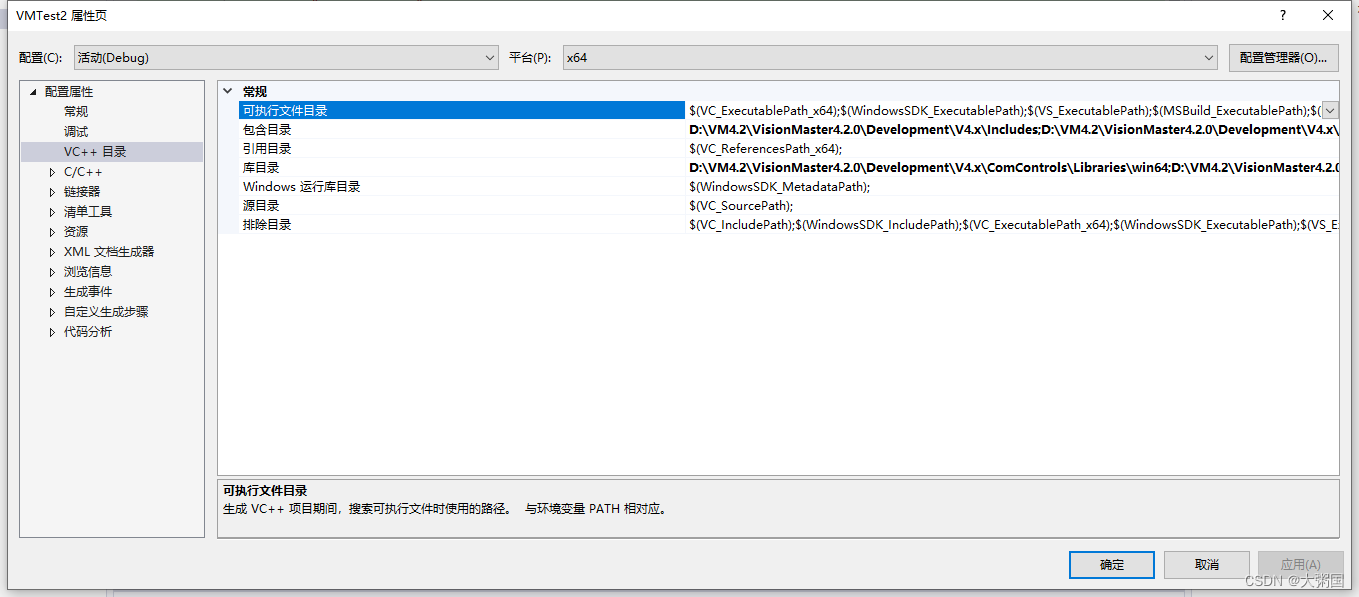Expand the 清单工具 tree node arrow
Image resolution: width=1359 pixels, height=597 pixels.
click(x=52, y=212)
